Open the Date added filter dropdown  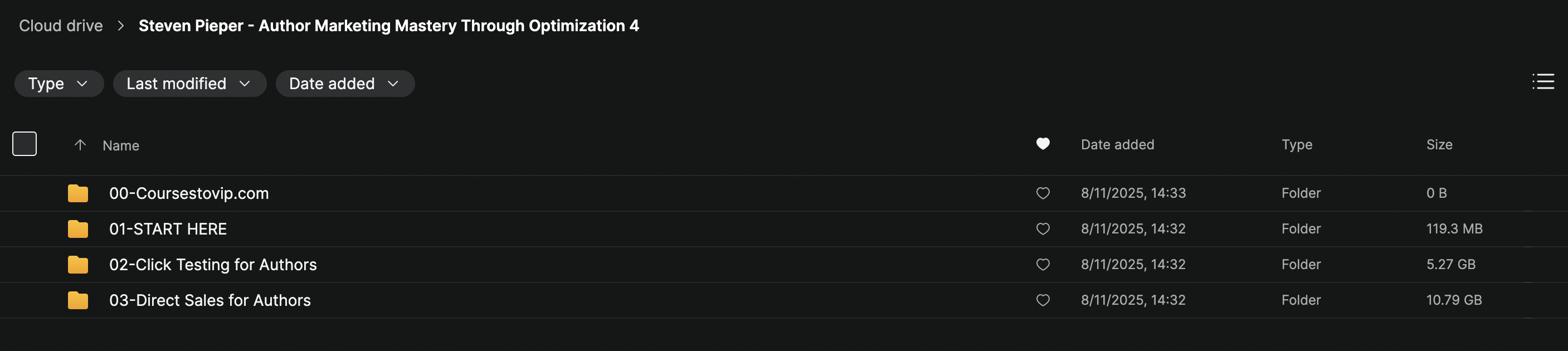coord(344,84)
